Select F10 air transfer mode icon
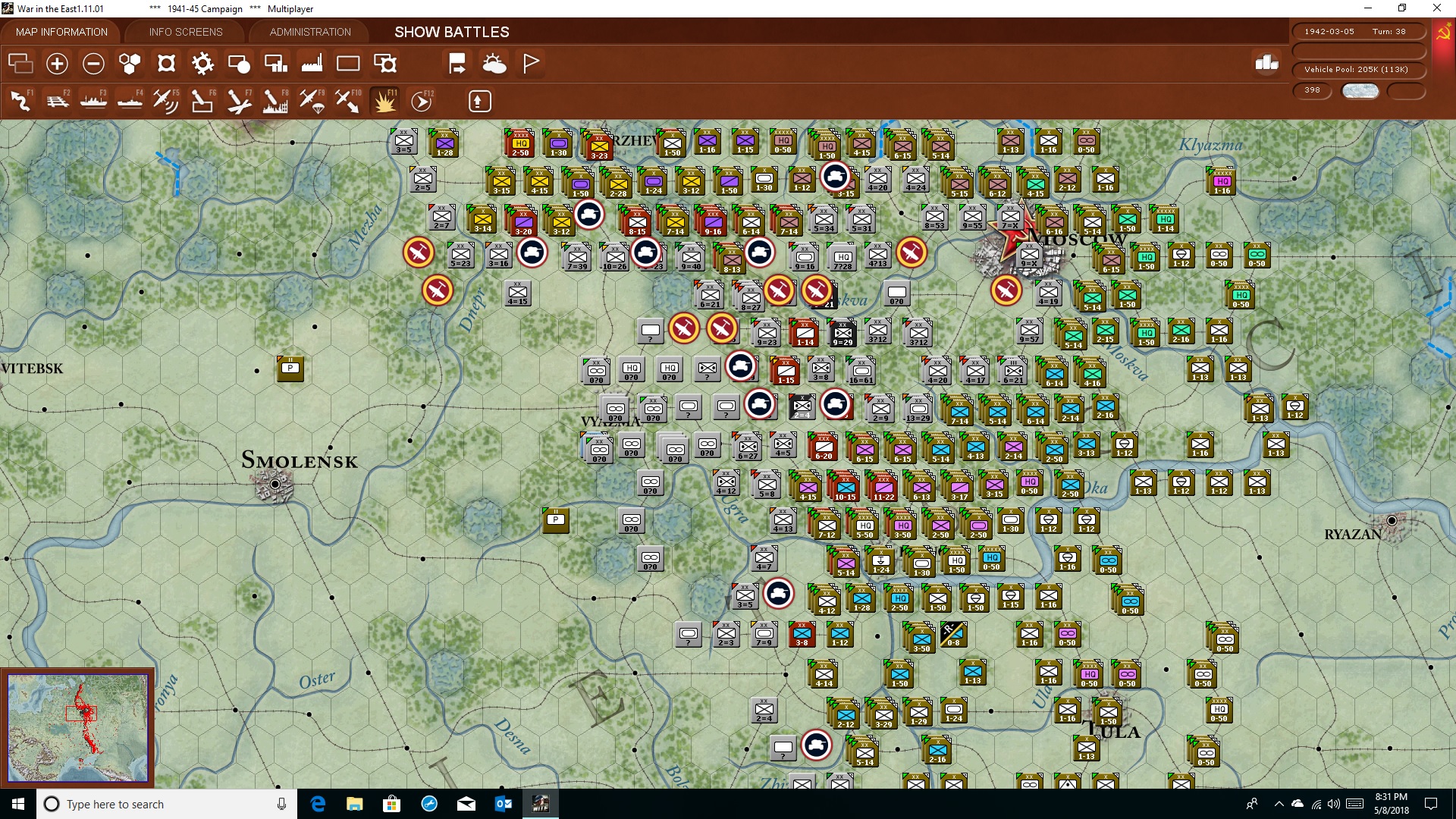 (348, 101)
